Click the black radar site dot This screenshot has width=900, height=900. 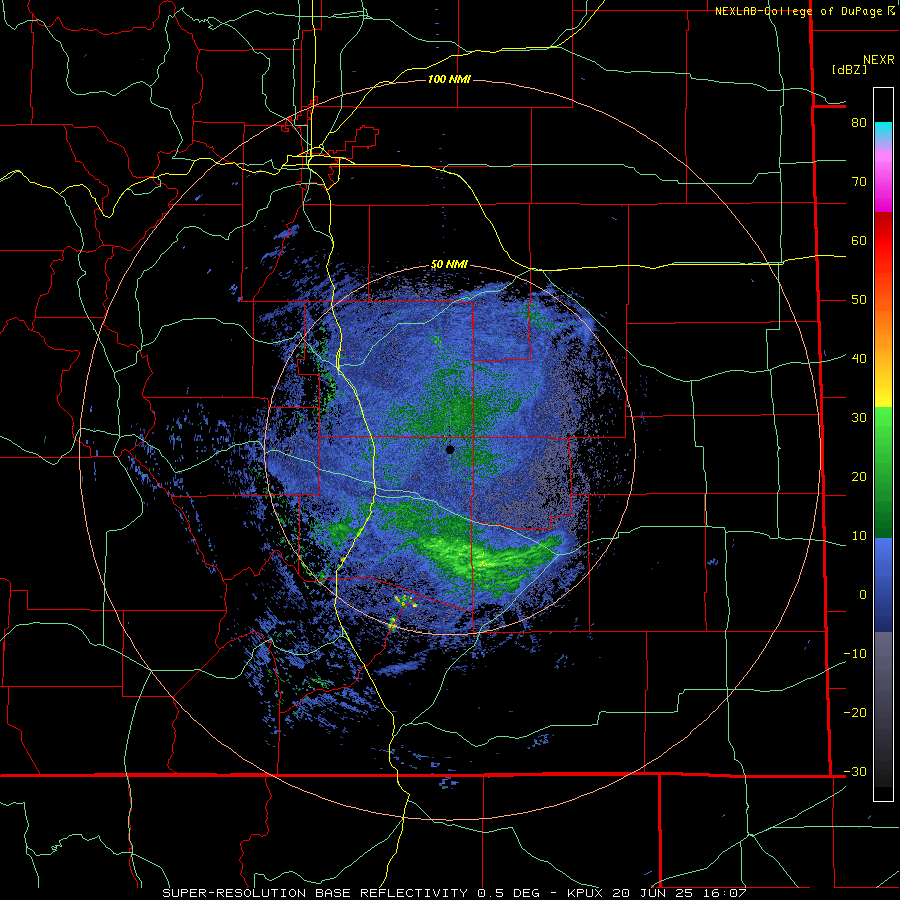pos(450,449)
